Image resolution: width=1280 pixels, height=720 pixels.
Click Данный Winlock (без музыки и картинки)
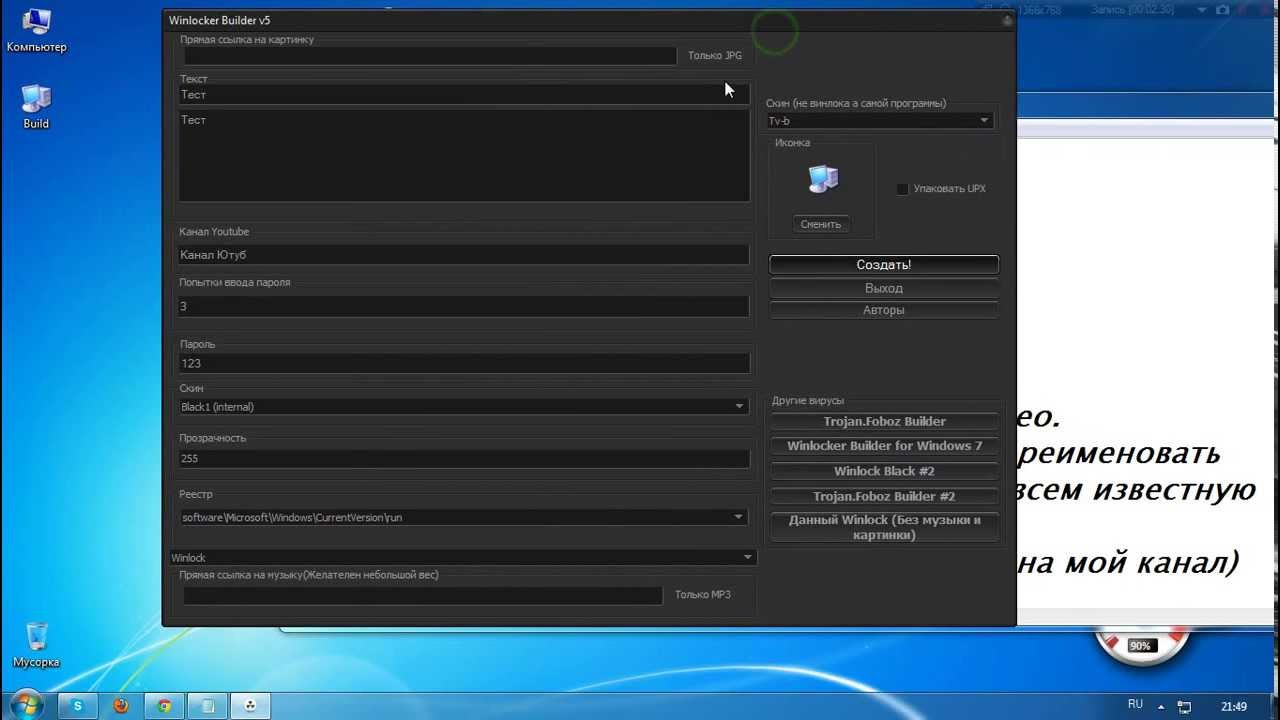pyautogui.click(x=884, y=527)
